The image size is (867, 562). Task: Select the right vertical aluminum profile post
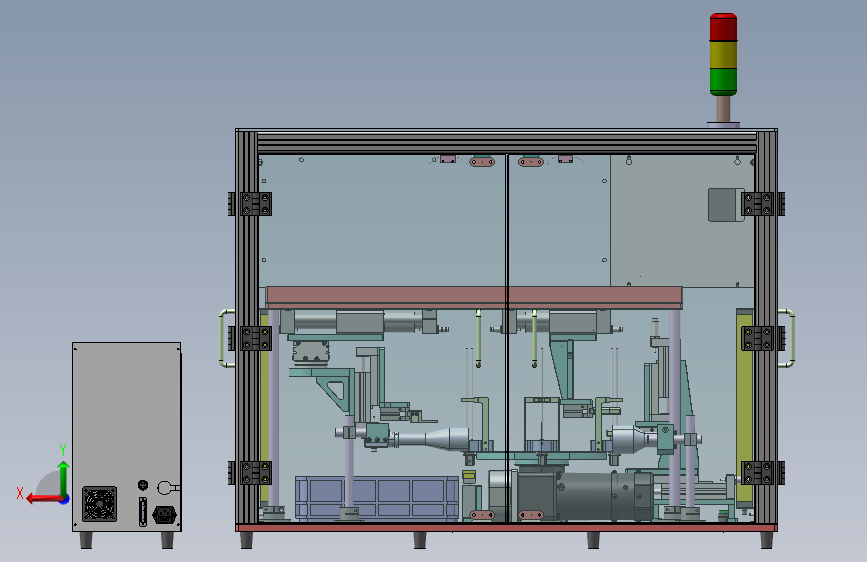(766, 326)
